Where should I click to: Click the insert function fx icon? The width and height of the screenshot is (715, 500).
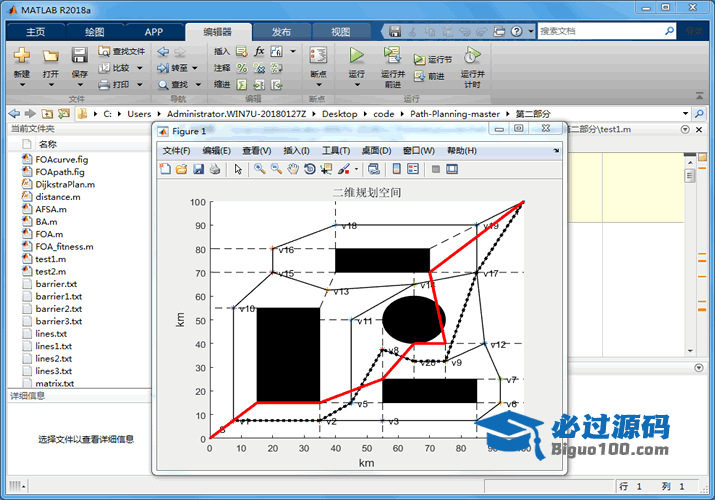coord(259,51)
